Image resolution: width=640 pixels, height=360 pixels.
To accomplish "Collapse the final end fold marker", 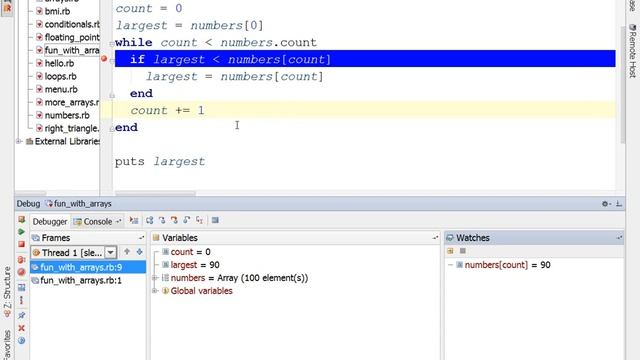I will [x=111, y=129].
